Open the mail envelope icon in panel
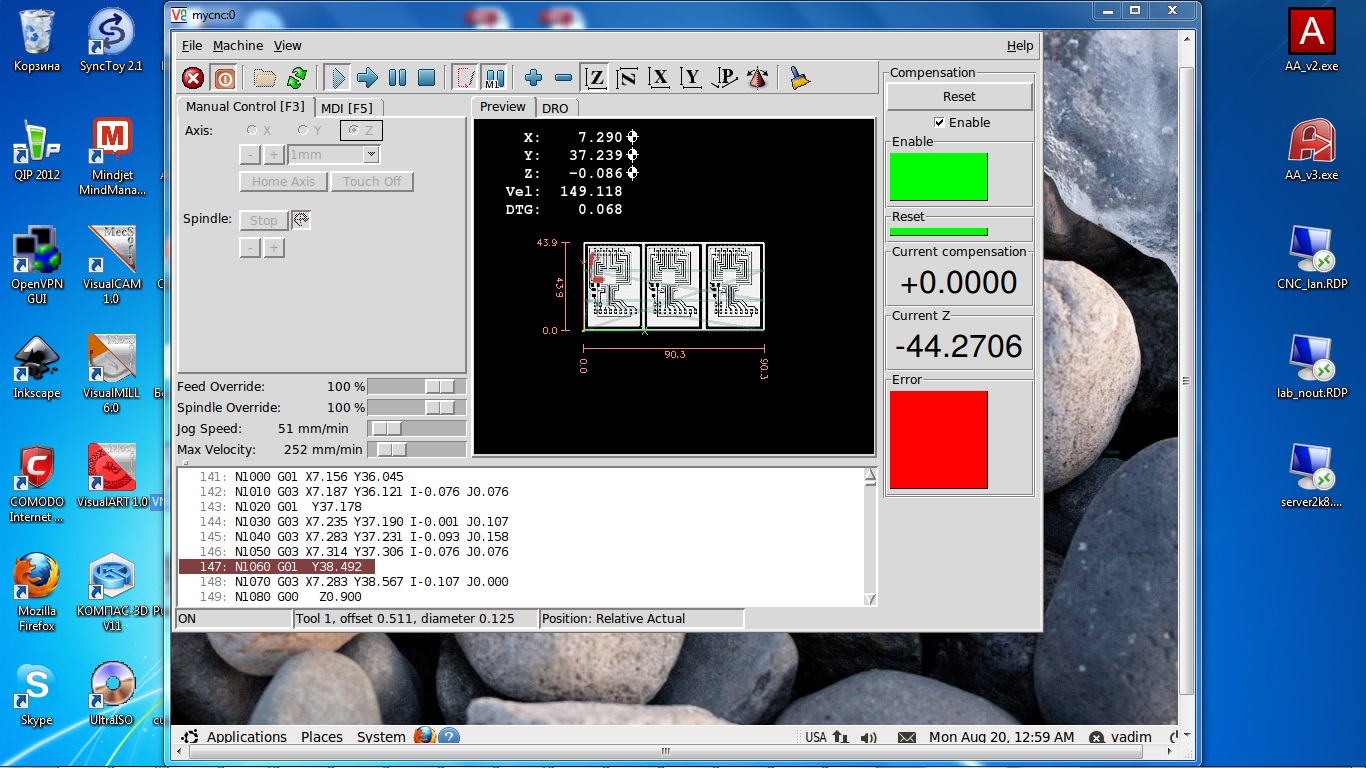 tap(907, 738)
